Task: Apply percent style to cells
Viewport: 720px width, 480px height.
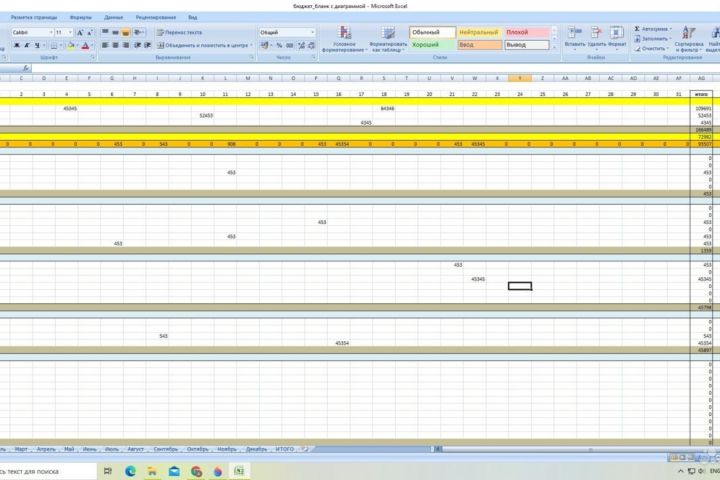Action: click(279, 45)
